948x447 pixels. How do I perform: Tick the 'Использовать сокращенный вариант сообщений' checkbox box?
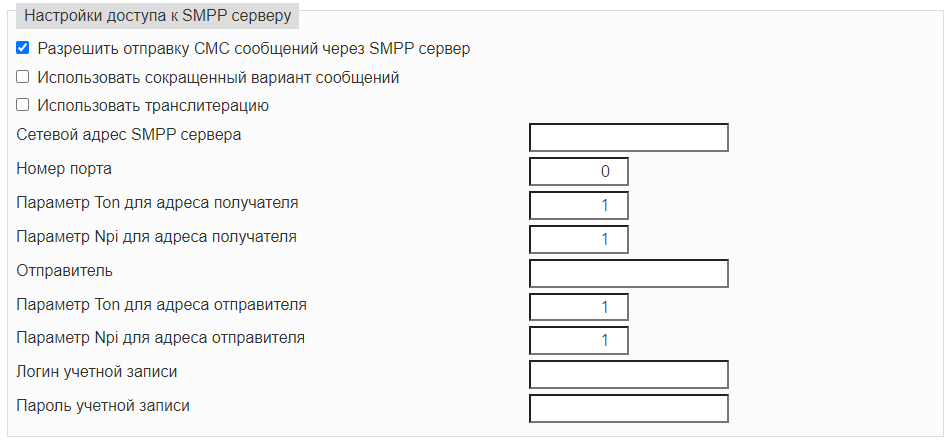coord(22,77)
